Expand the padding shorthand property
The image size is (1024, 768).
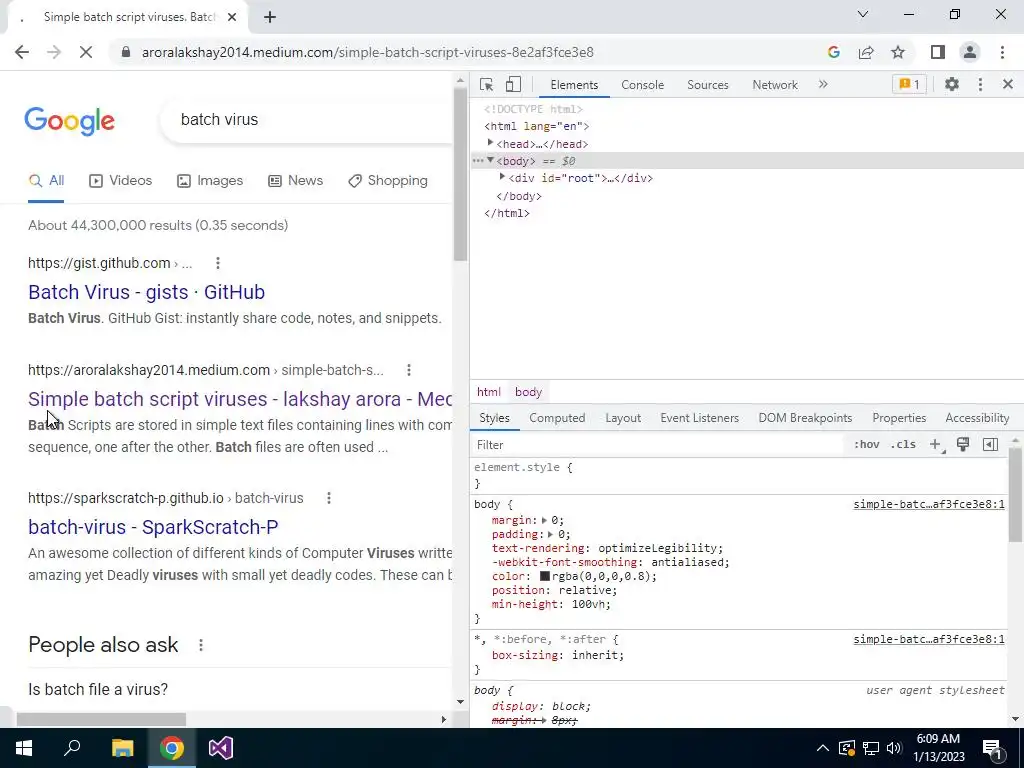(x=551, y=534)
